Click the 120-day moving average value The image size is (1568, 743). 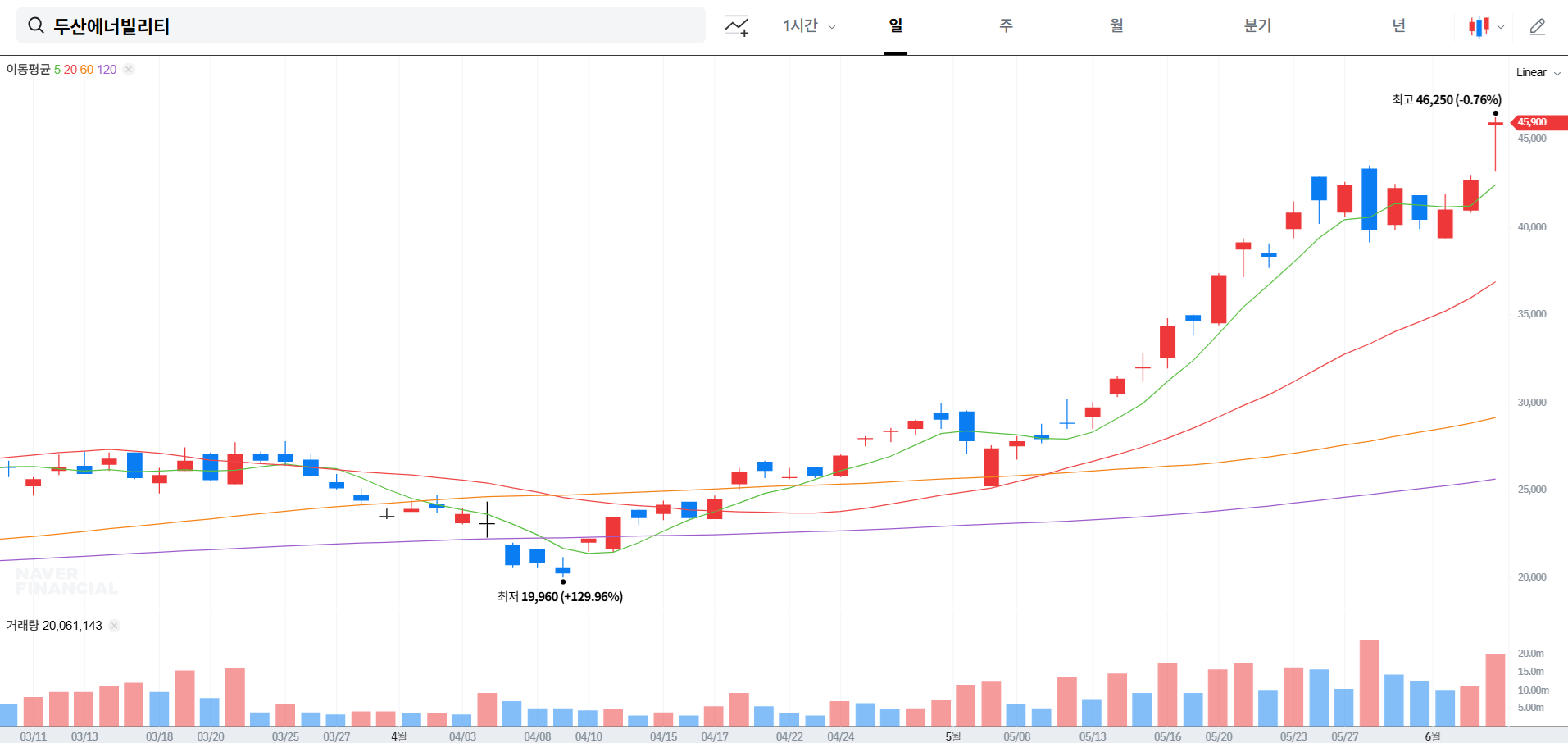(107, 70)
